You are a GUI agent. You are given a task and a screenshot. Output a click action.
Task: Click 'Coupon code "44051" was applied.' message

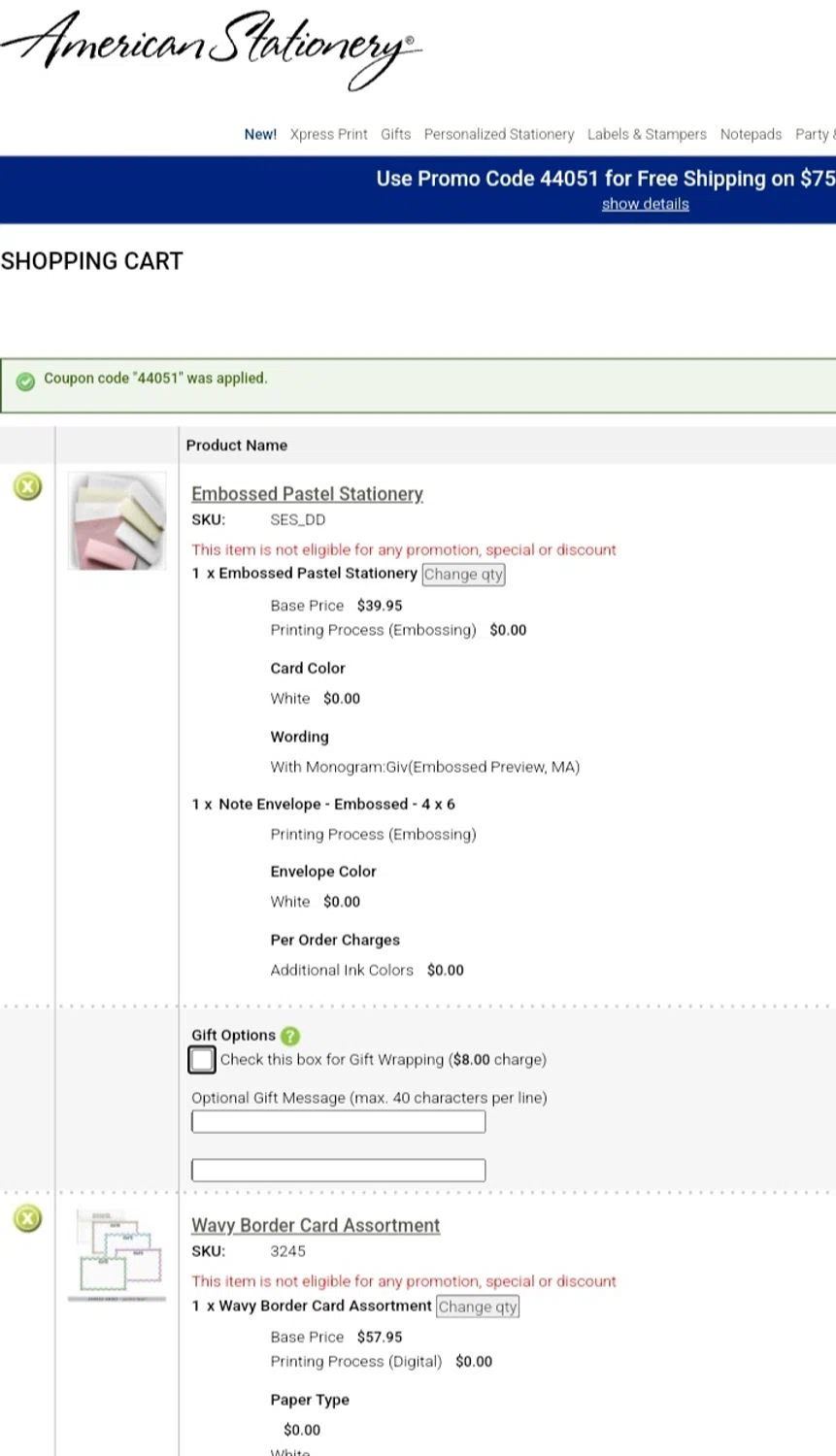pyautogui.click(x=155, y=379)
